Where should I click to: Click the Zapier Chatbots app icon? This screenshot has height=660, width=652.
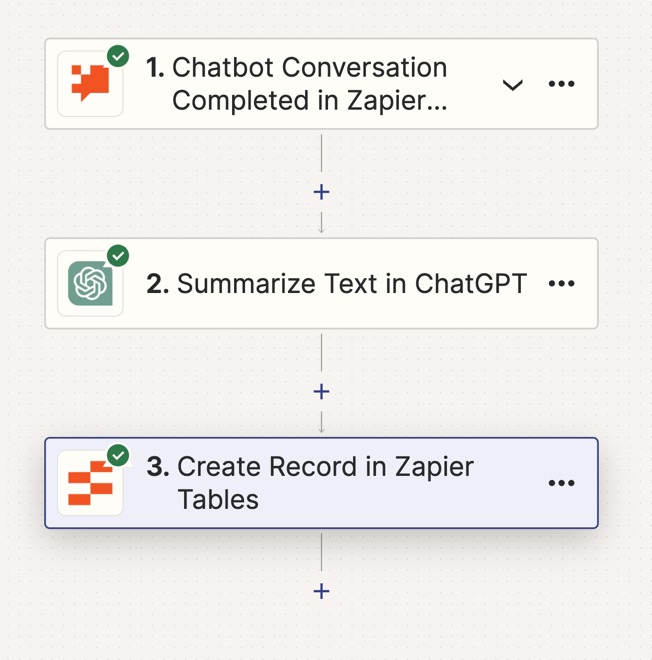tap(90, 84)
